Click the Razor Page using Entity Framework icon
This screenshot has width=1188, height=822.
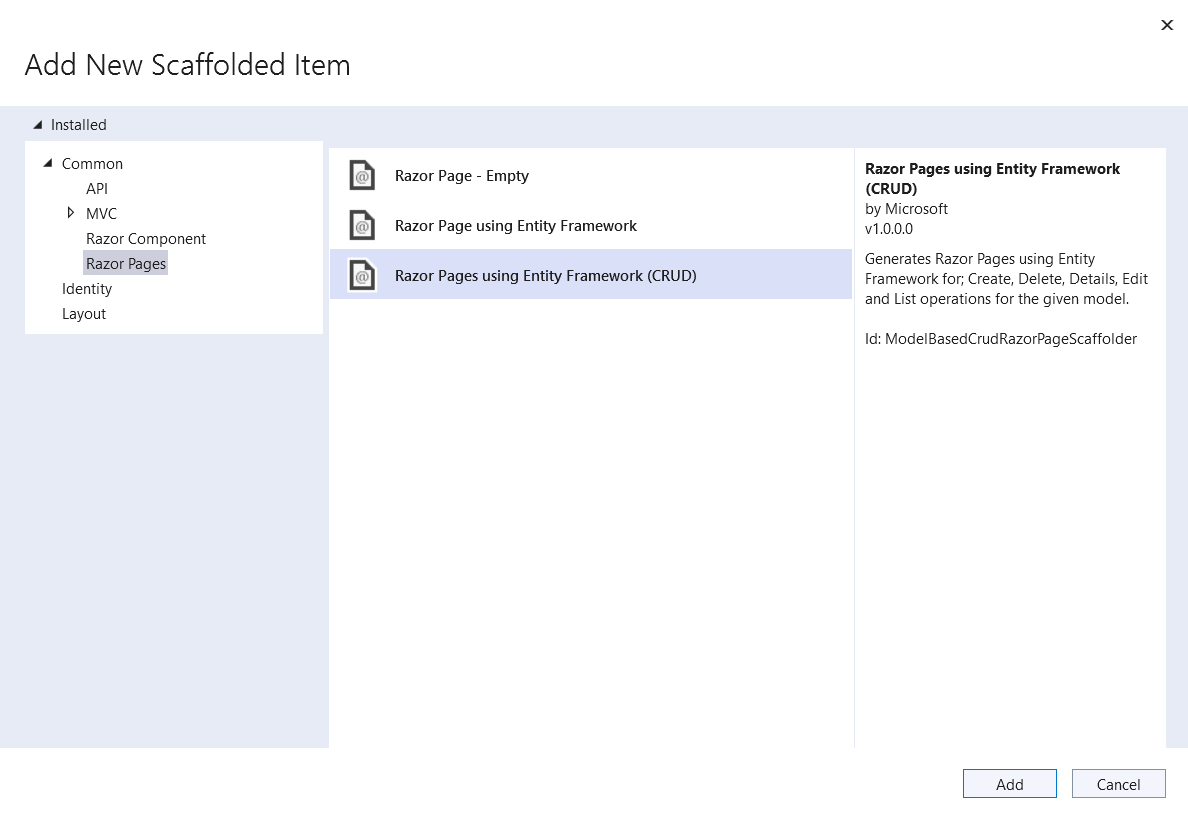(362, 226)
